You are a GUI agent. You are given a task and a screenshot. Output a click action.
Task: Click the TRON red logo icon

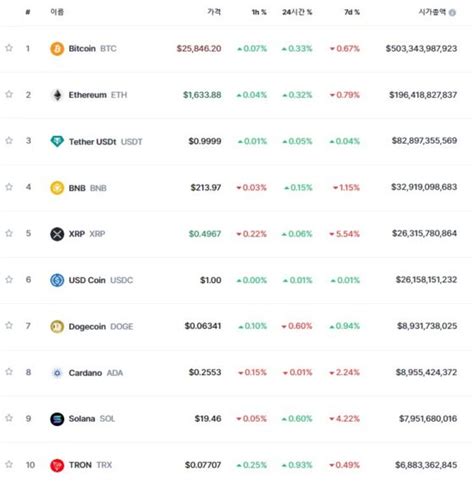pos(57,466)
